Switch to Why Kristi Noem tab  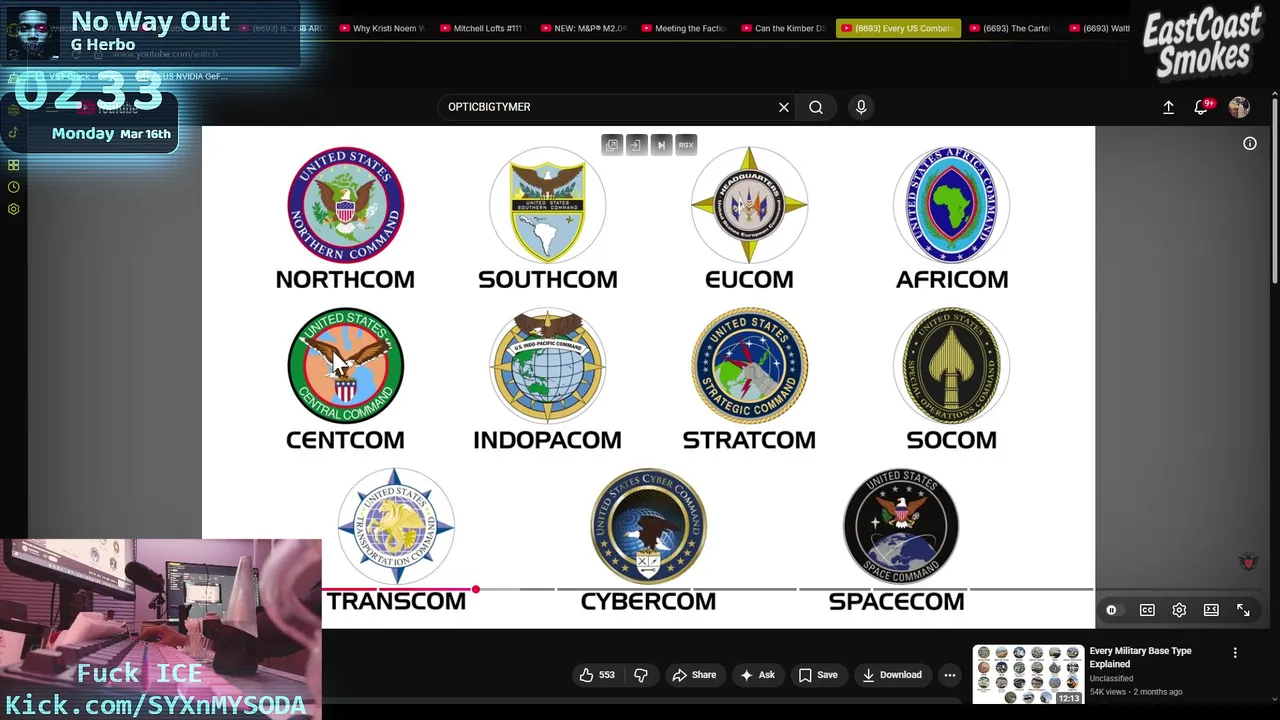click(381, 28)
